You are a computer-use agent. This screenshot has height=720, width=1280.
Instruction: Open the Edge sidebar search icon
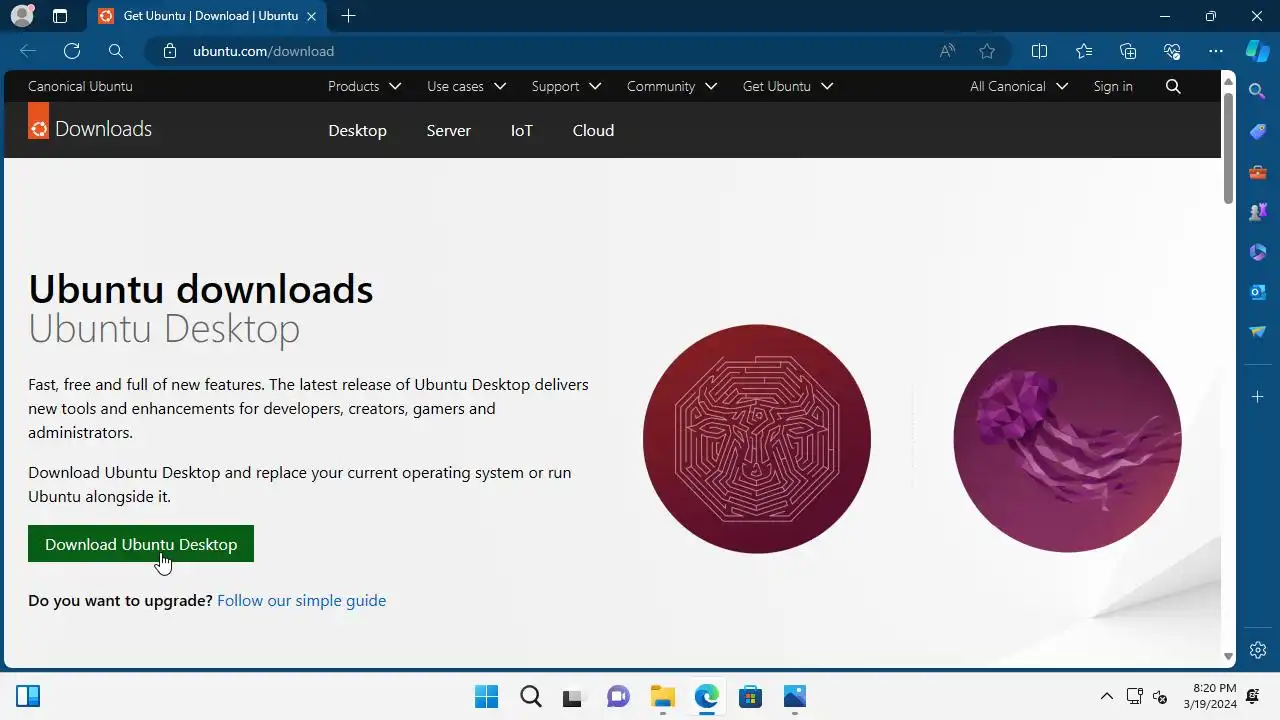[1258, 91]
